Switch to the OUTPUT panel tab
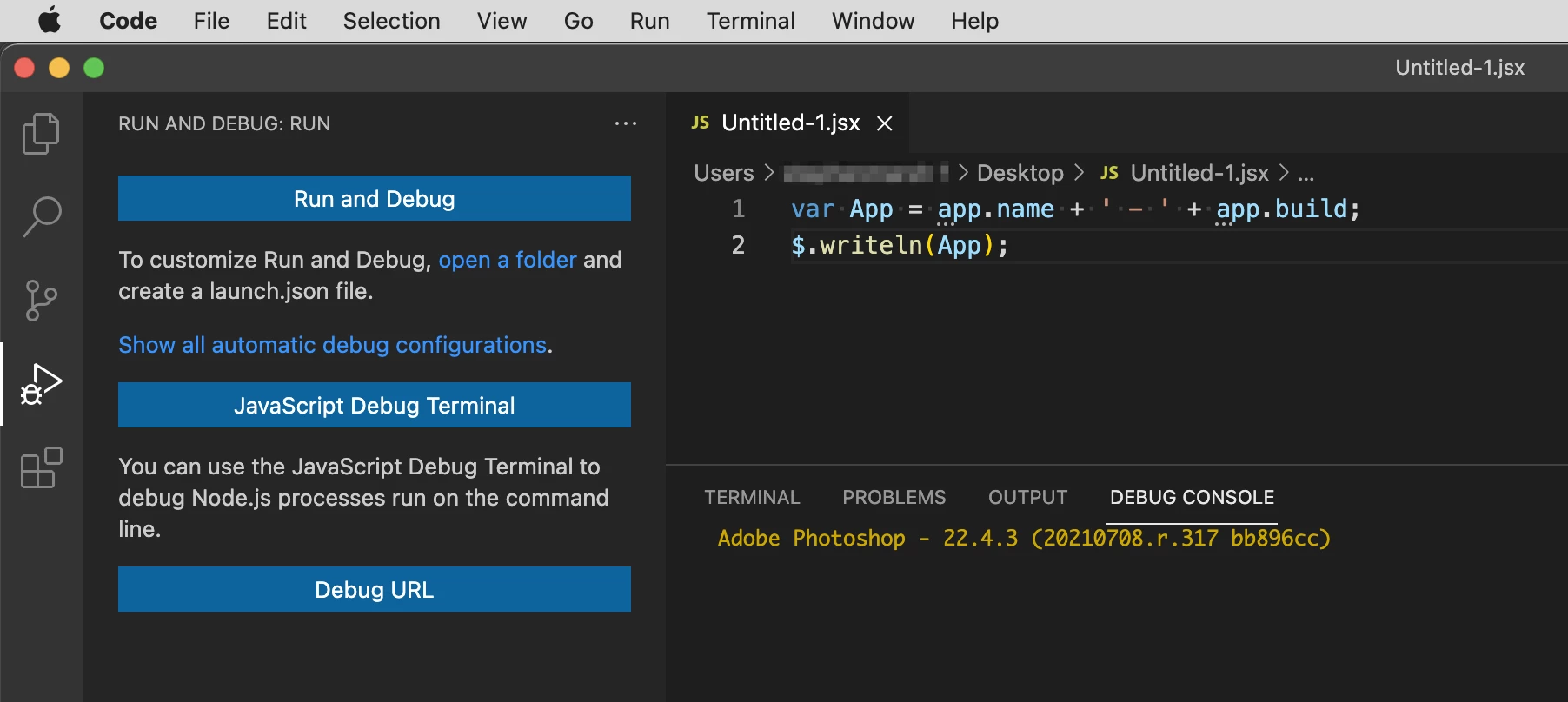This screenshot has height=702, width=1568. pos(1027,497)
